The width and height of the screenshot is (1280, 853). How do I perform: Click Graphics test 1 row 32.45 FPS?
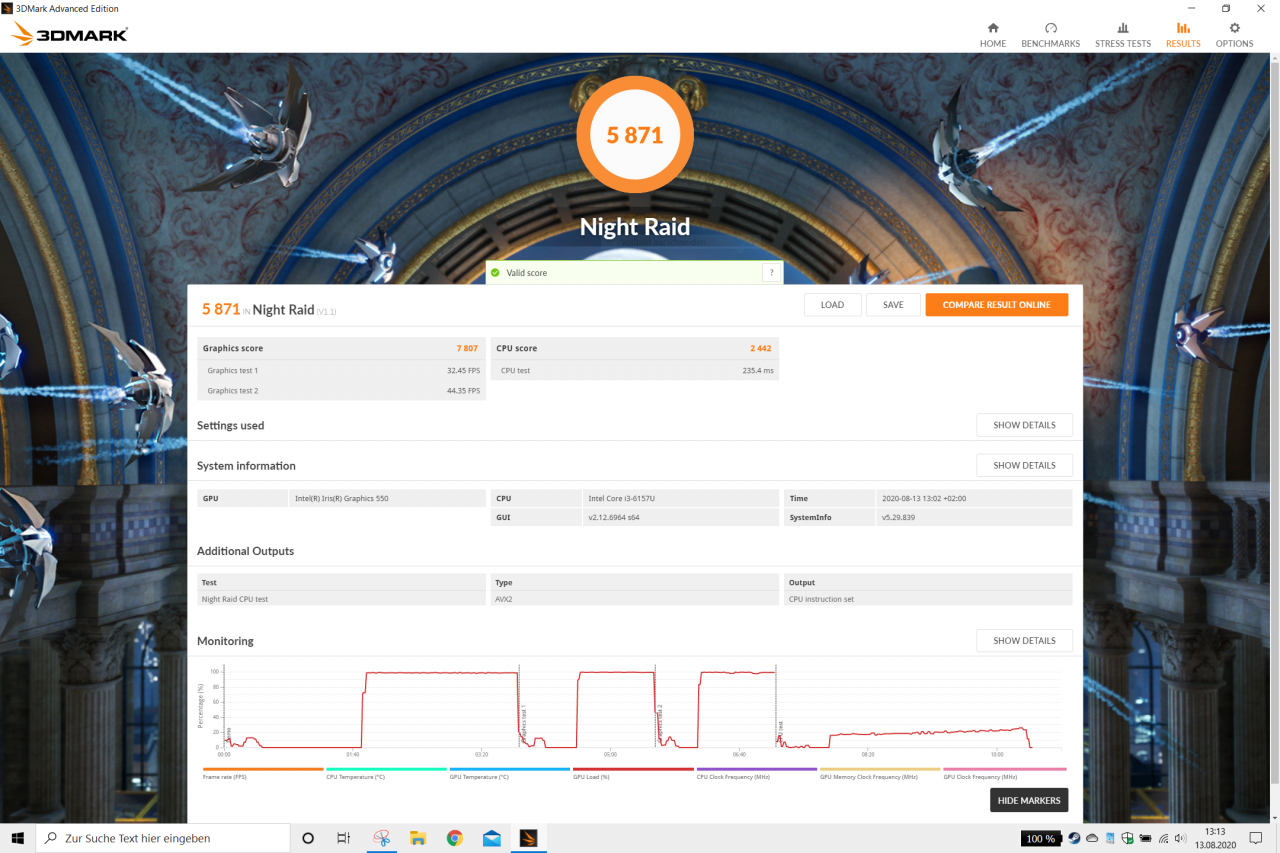[342, 370]
